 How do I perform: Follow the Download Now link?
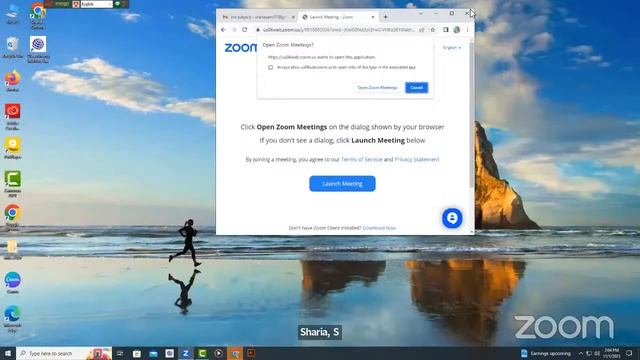click(379, 228)
